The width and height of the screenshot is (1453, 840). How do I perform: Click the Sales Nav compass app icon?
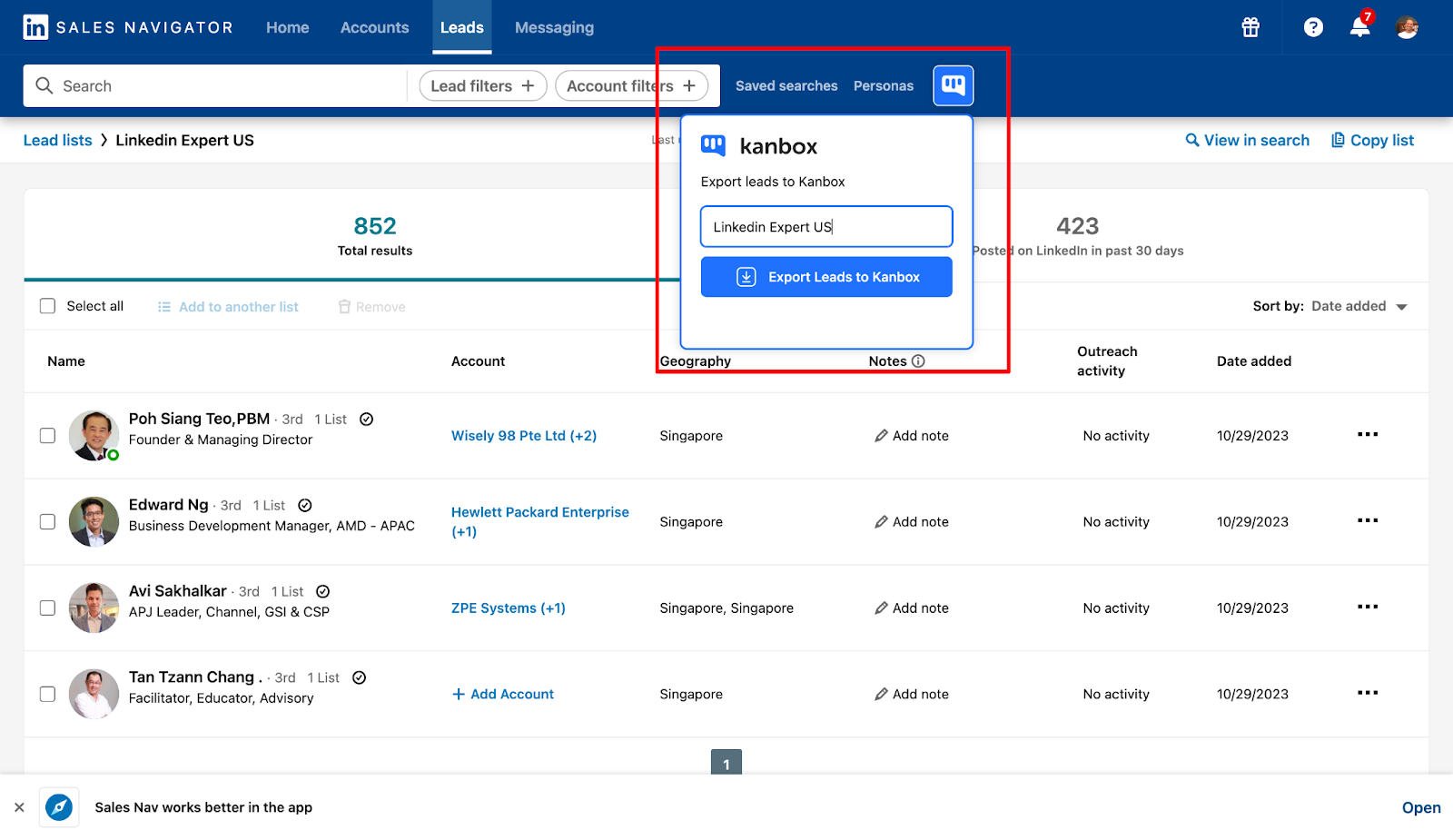[x=59, y=807]
